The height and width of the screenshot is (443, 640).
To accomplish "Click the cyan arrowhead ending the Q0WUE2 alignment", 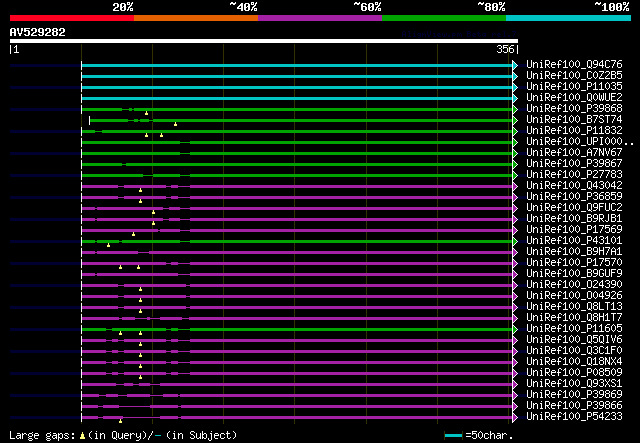I will point(516,98).
